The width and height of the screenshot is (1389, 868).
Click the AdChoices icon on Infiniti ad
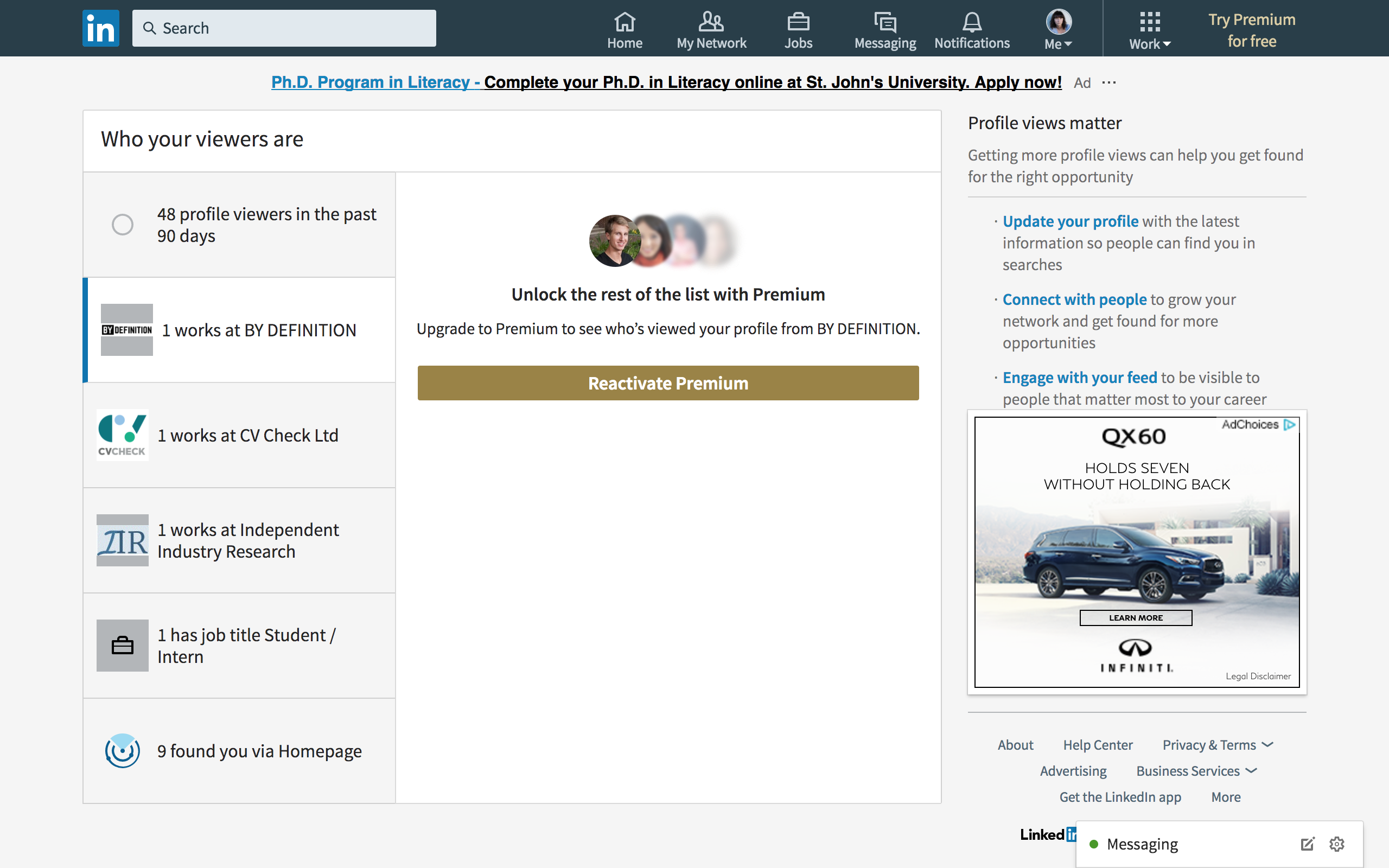pos(1289,424)
